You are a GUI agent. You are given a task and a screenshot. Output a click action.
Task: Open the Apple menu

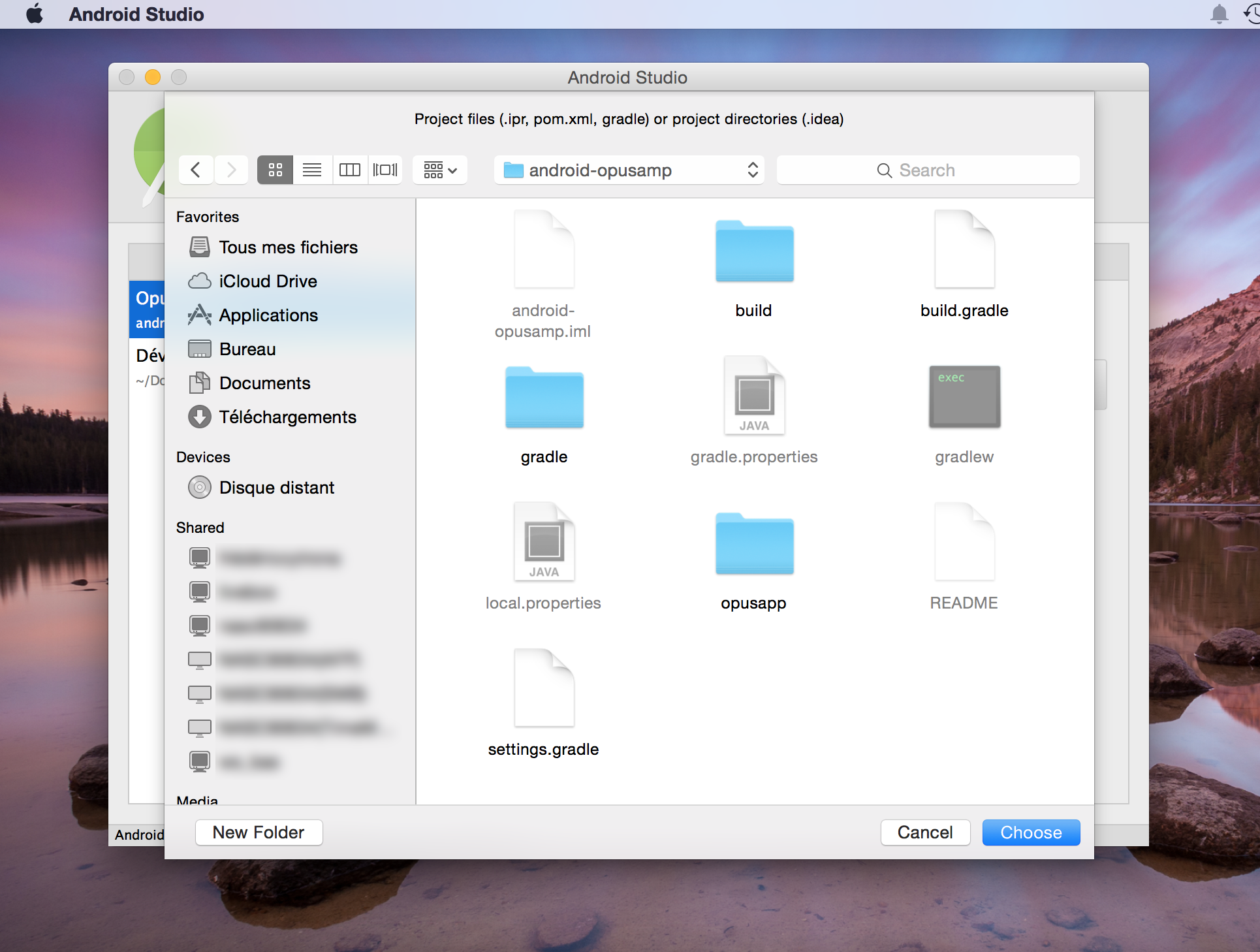pos(35,14)
